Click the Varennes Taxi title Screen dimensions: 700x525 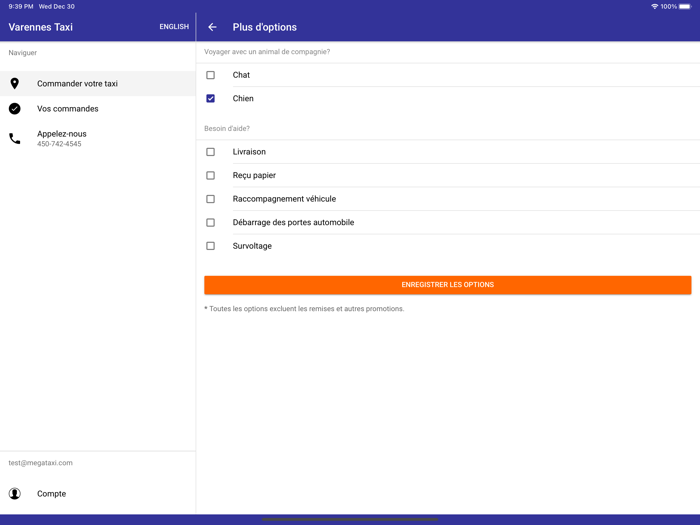[x=41, y=27]
